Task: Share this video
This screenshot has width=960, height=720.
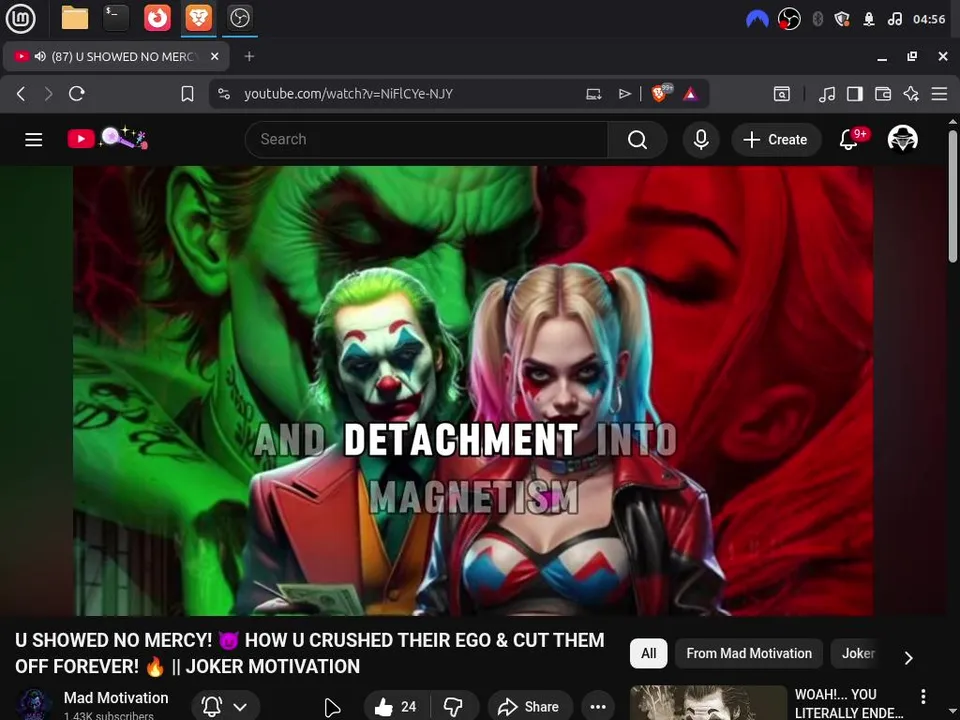Action: pos(530,707)
